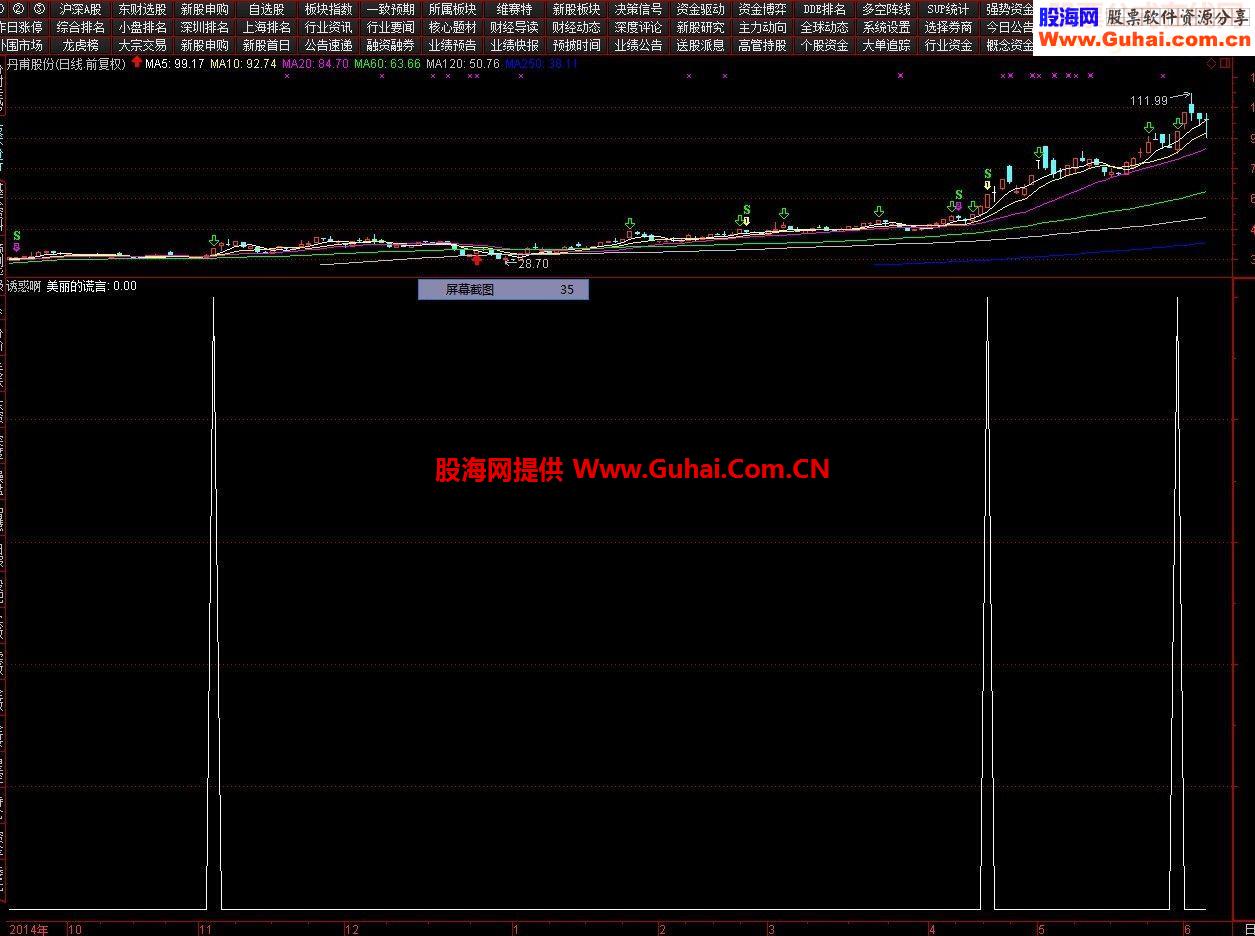1255x936 pixels.
Task: Open 综合排名 ranking
Action: [81, 27]
